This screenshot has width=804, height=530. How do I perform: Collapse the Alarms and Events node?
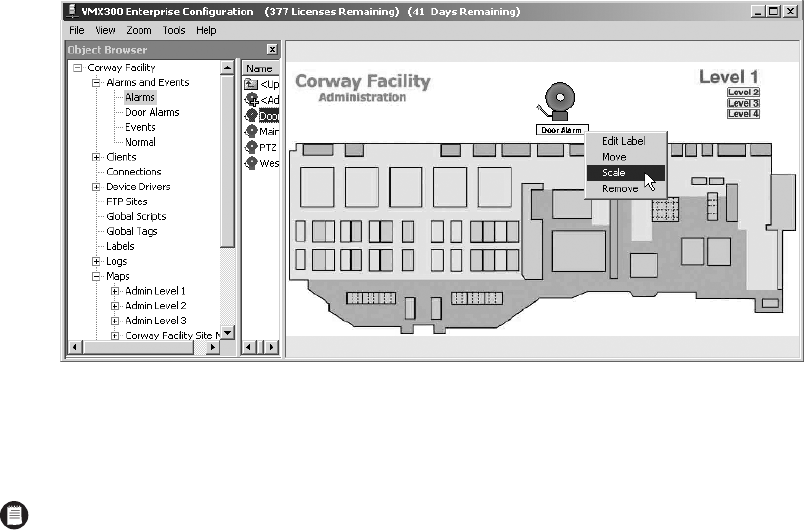[96, 83]
